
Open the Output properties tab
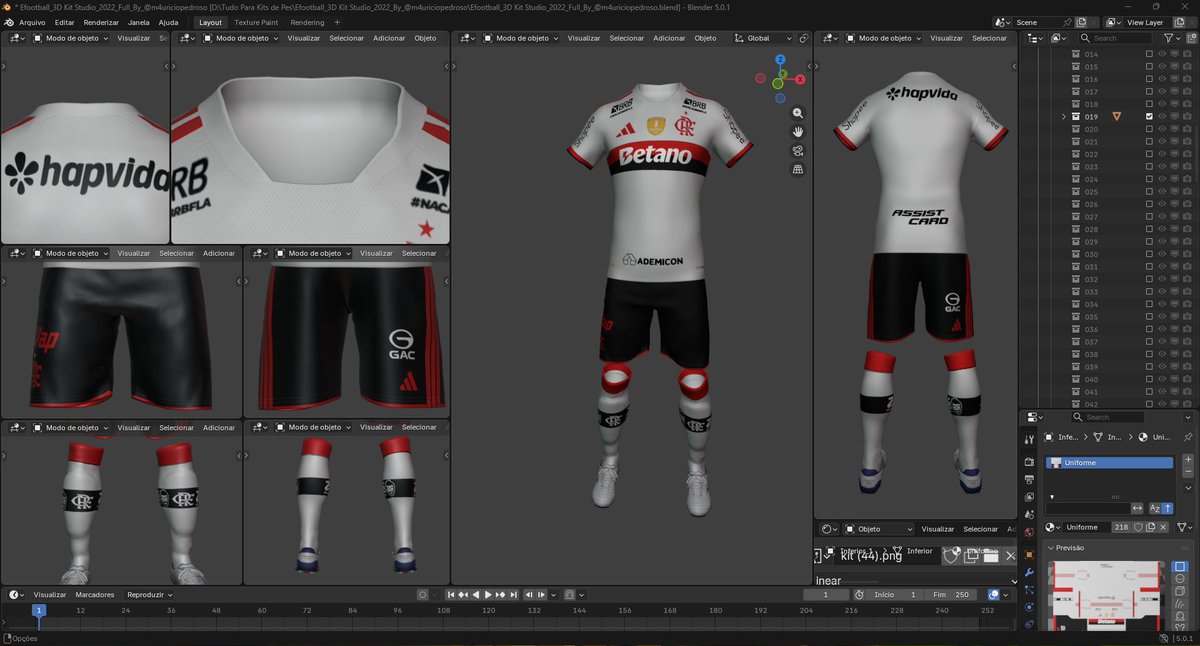[1029, 479]
